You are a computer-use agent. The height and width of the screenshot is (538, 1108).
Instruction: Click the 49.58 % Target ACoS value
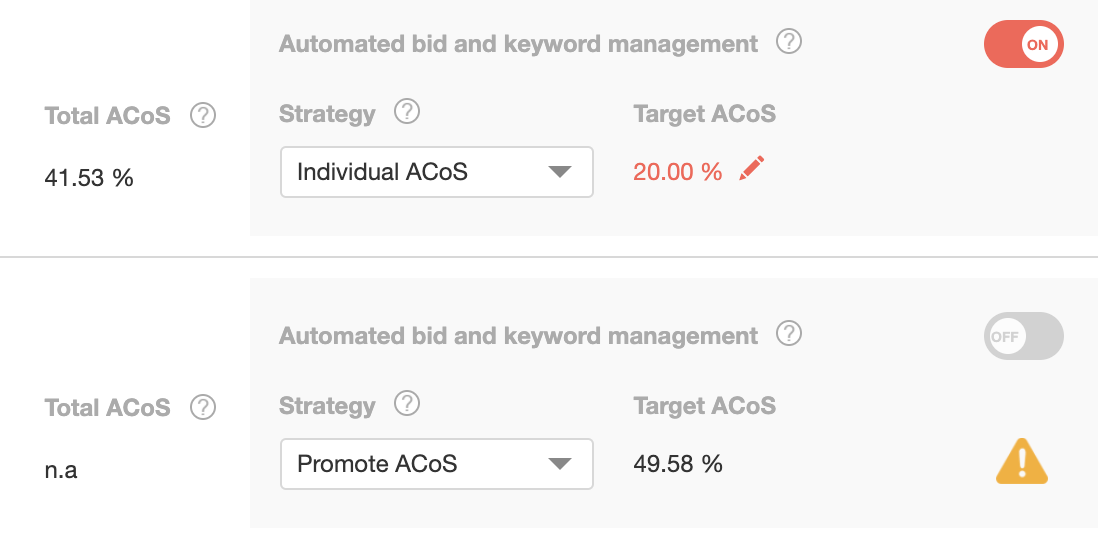click(x=678, y=464)
